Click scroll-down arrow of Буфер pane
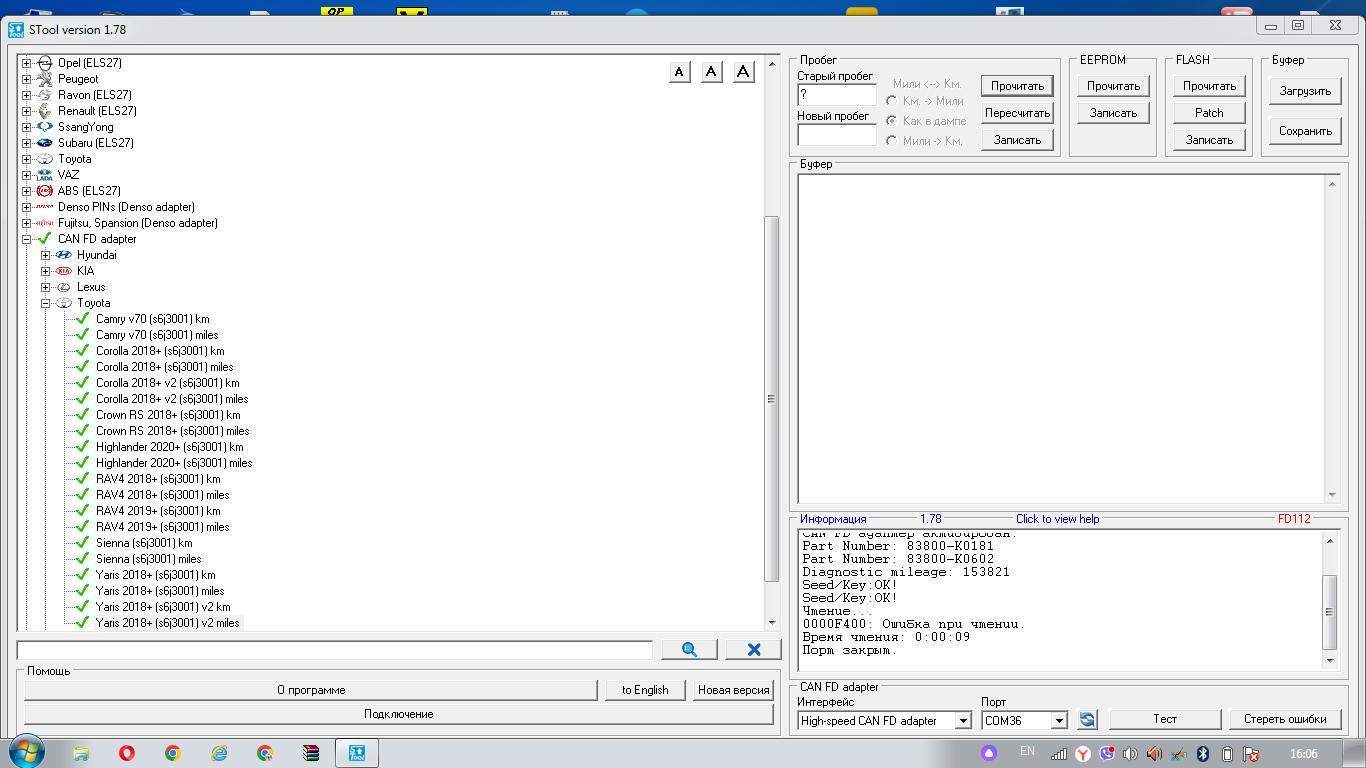The width and height of the screenshot is (1366, 768). (1331, 495)
